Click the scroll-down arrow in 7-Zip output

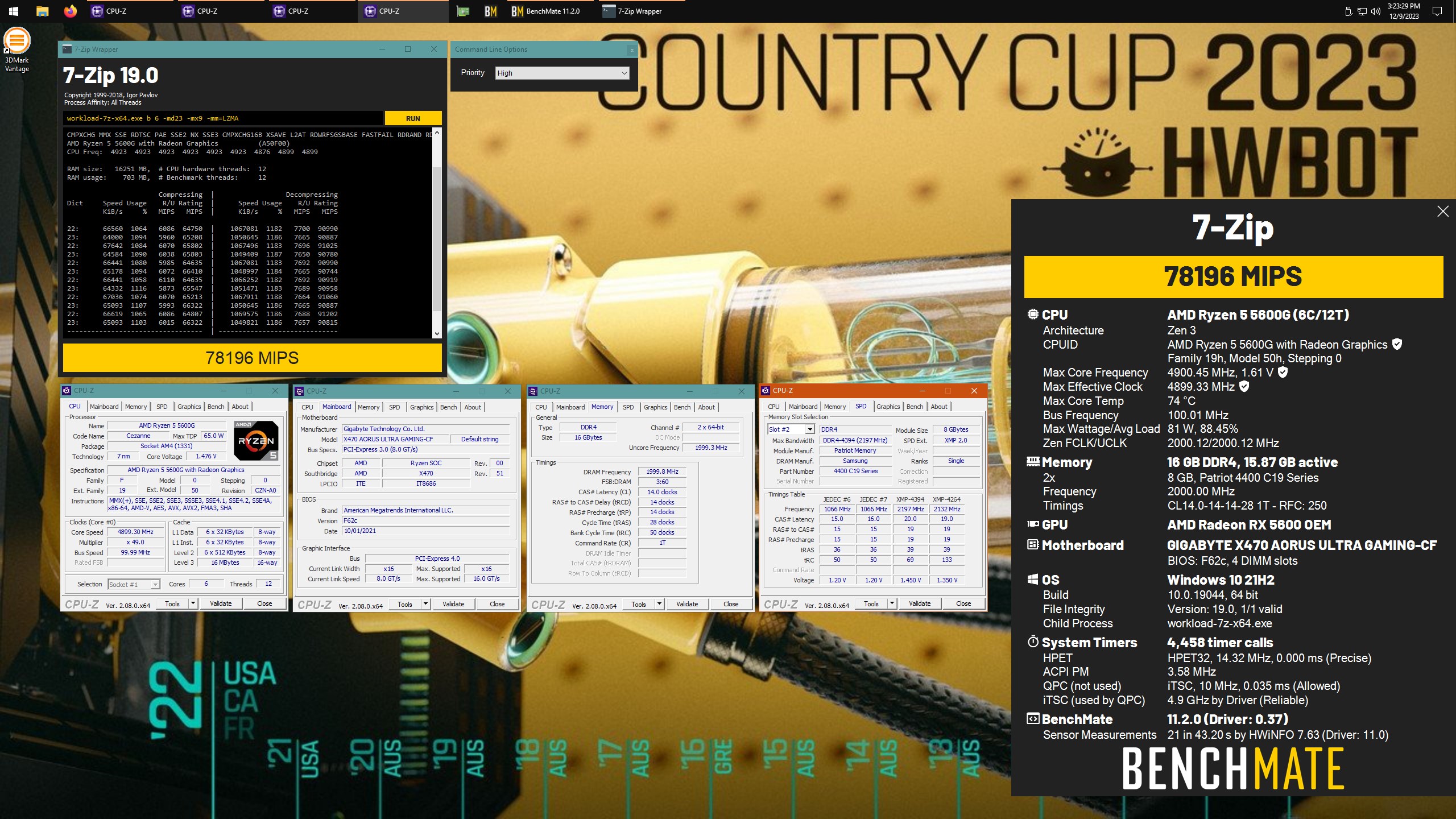point(437,334)
